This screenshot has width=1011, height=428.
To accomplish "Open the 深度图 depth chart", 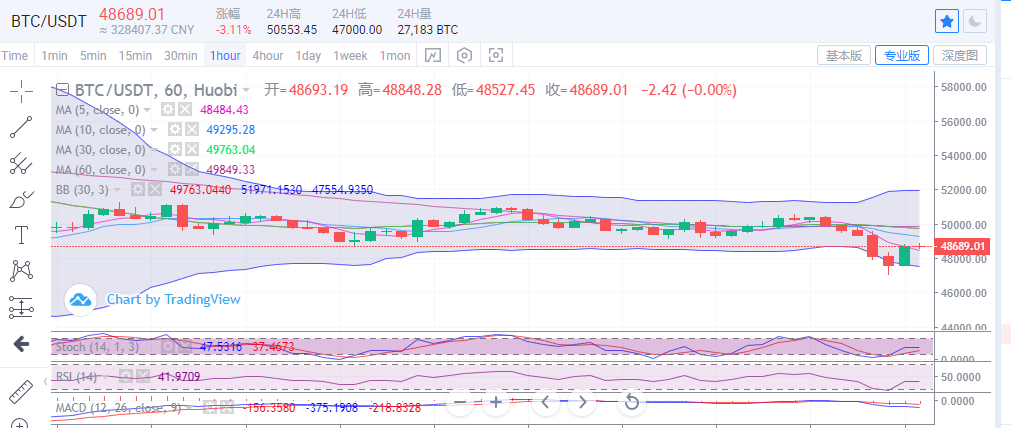I will coord(959,56).
